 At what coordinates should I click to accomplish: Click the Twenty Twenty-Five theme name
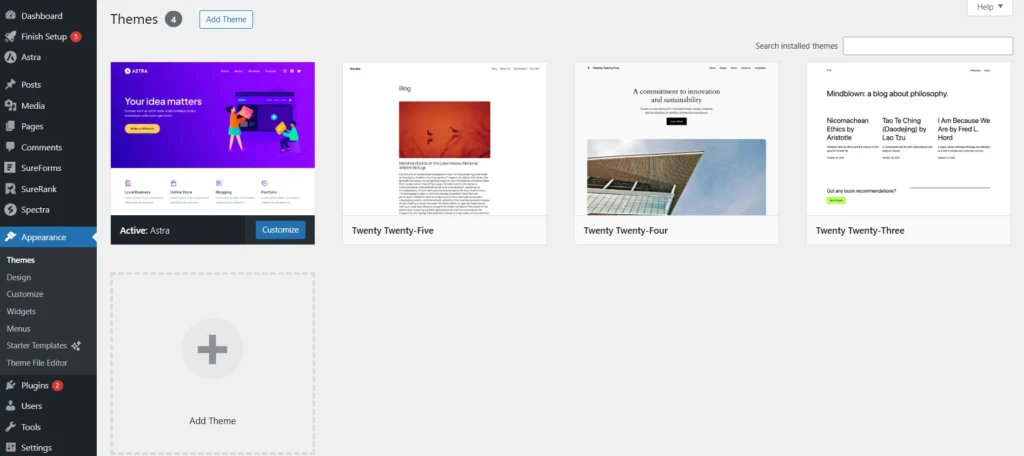tap(392, 231)
